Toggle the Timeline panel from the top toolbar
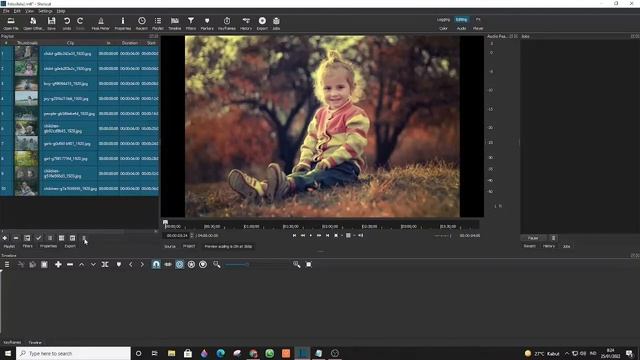Viewport: 640px width, 360px height. [x=175, y=23]
